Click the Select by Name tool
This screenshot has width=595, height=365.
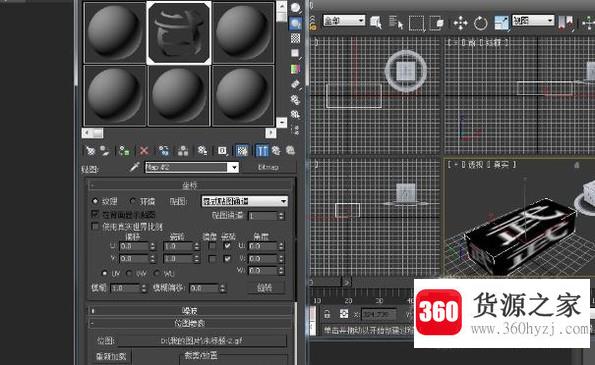[396, 23]
